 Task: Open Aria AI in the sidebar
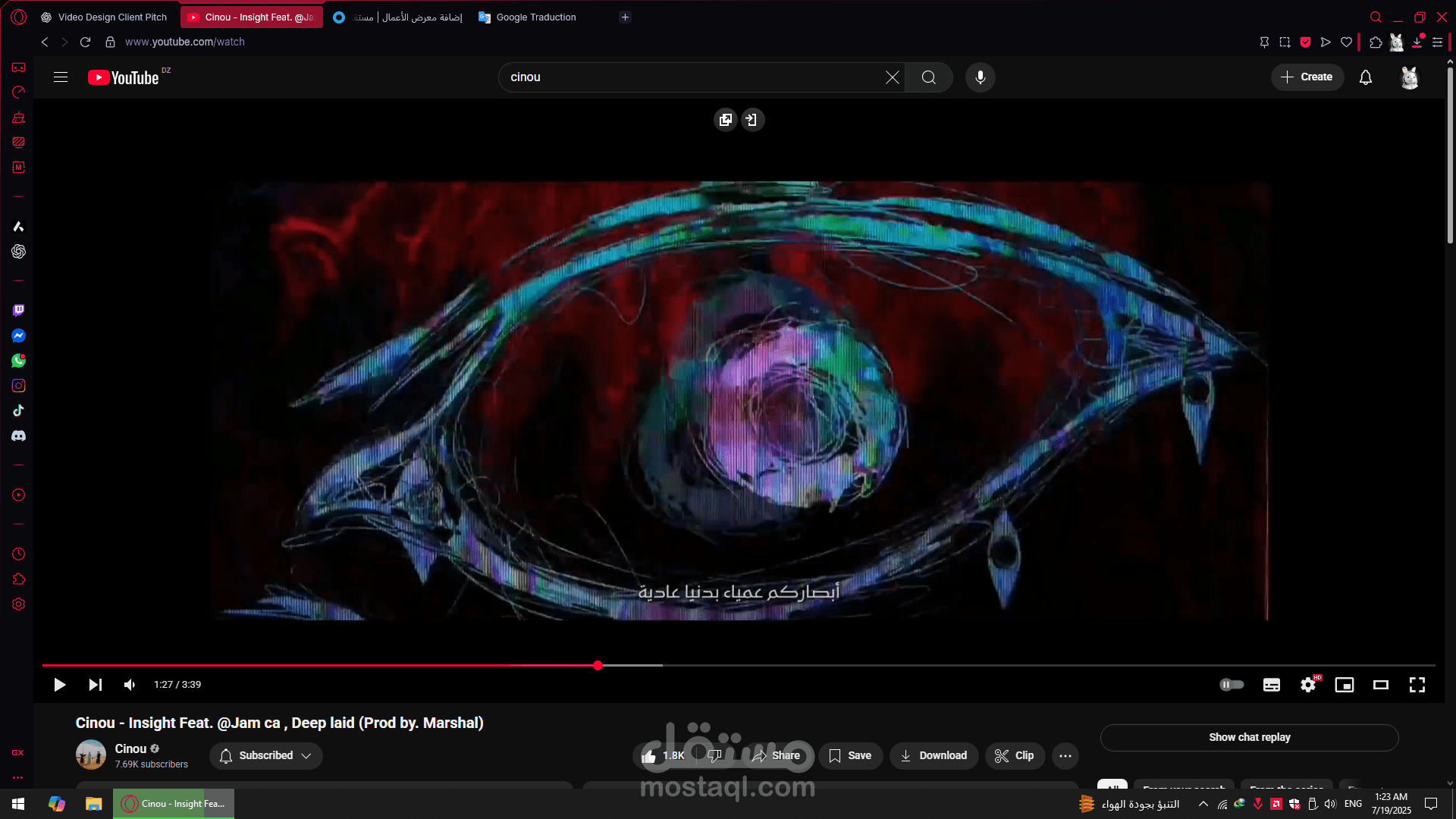click(x=18, y=226)
